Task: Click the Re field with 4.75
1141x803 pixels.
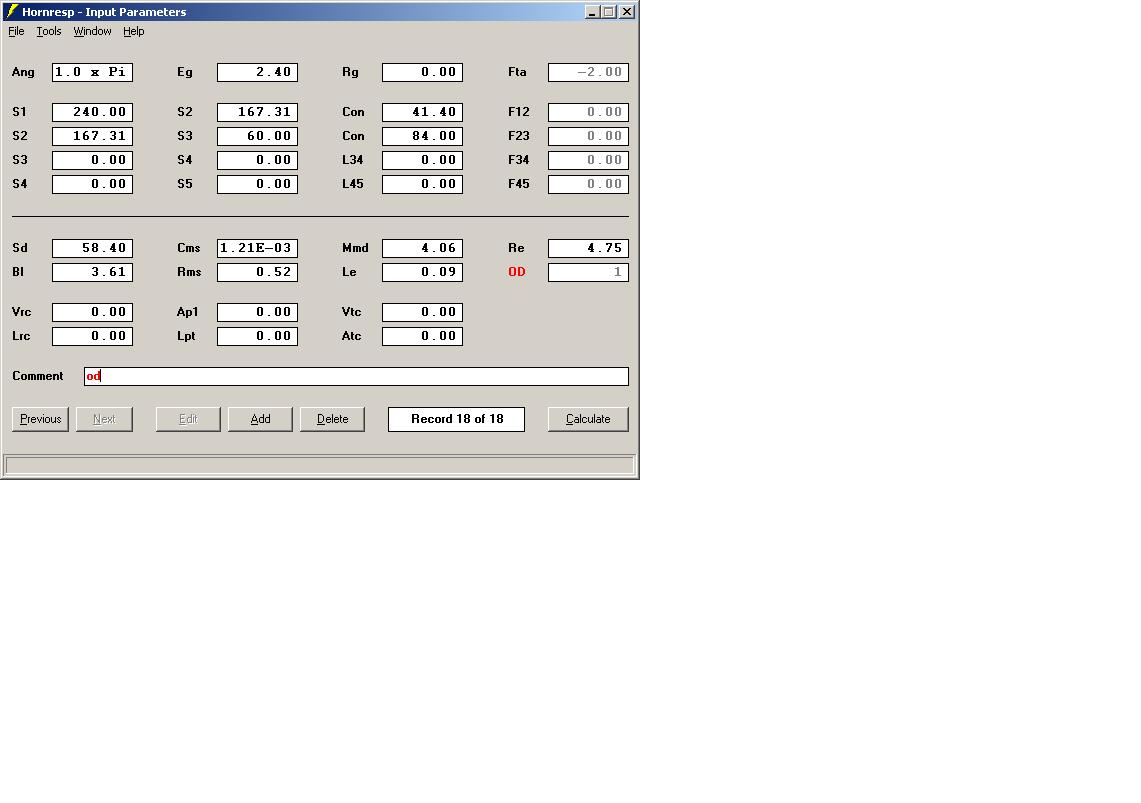Action: click(588, 248)
